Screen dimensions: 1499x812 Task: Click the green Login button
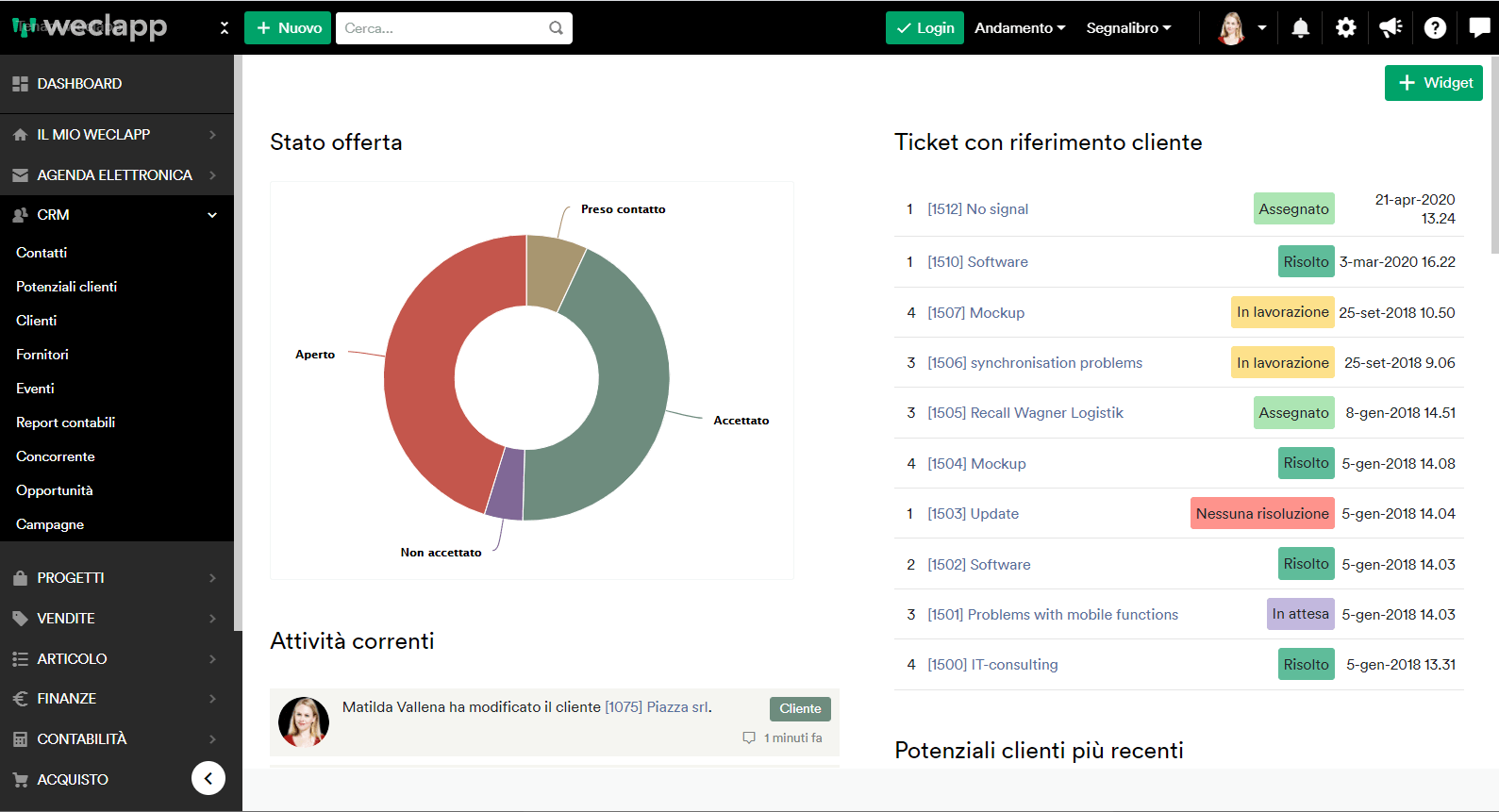(924, 28)
